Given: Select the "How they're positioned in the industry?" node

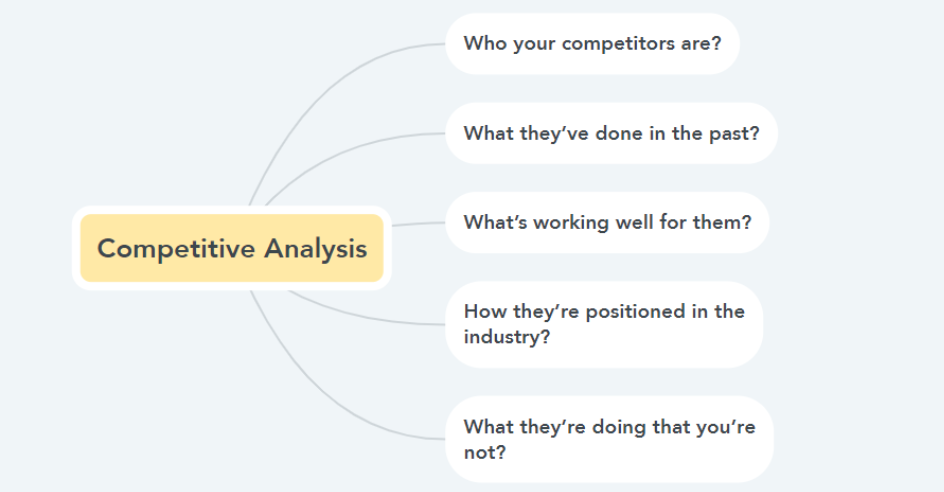Looking at the screenshot, I should (604, 324).
